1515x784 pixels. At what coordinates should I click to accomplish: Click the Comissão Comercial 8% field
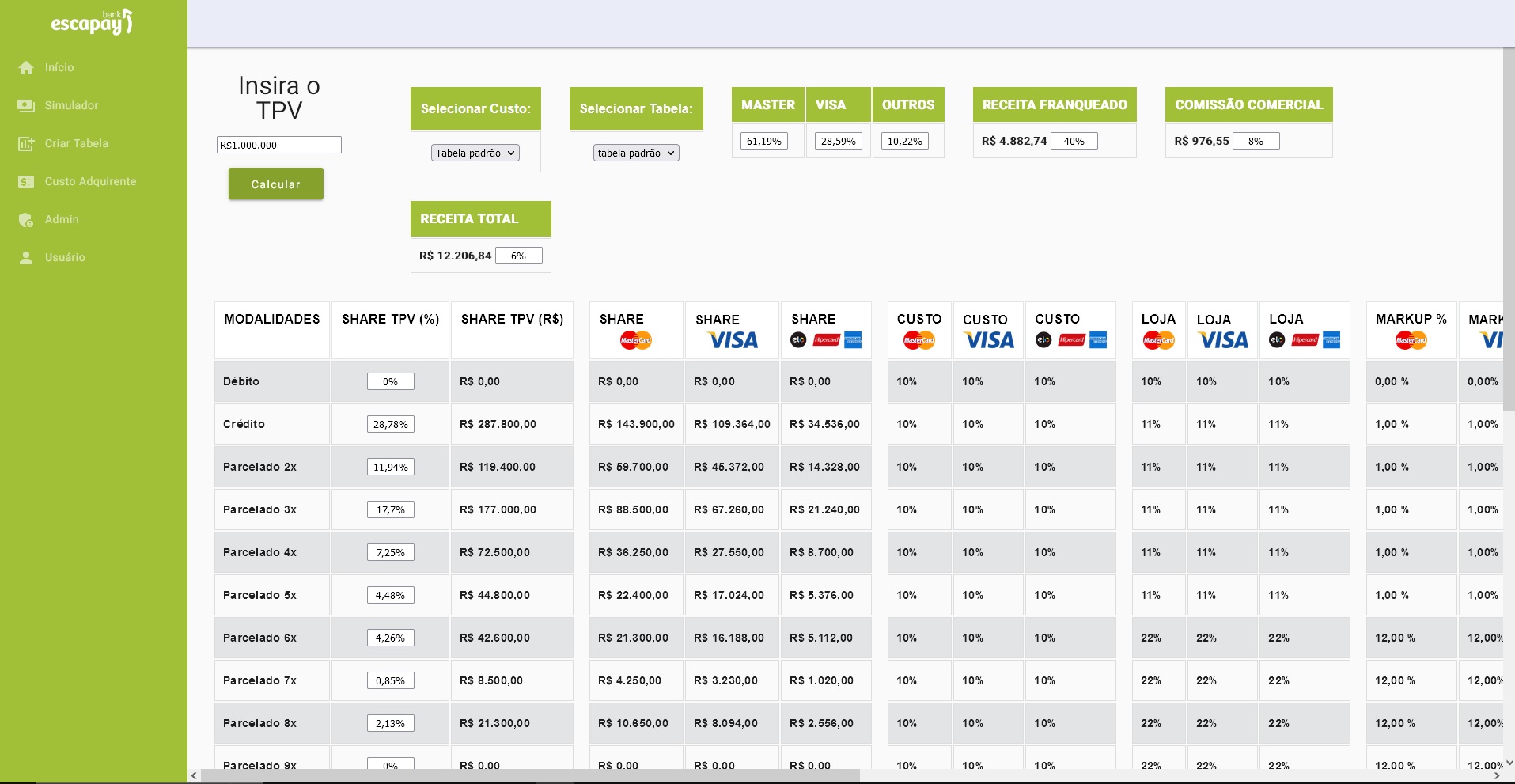point(1256,141)
